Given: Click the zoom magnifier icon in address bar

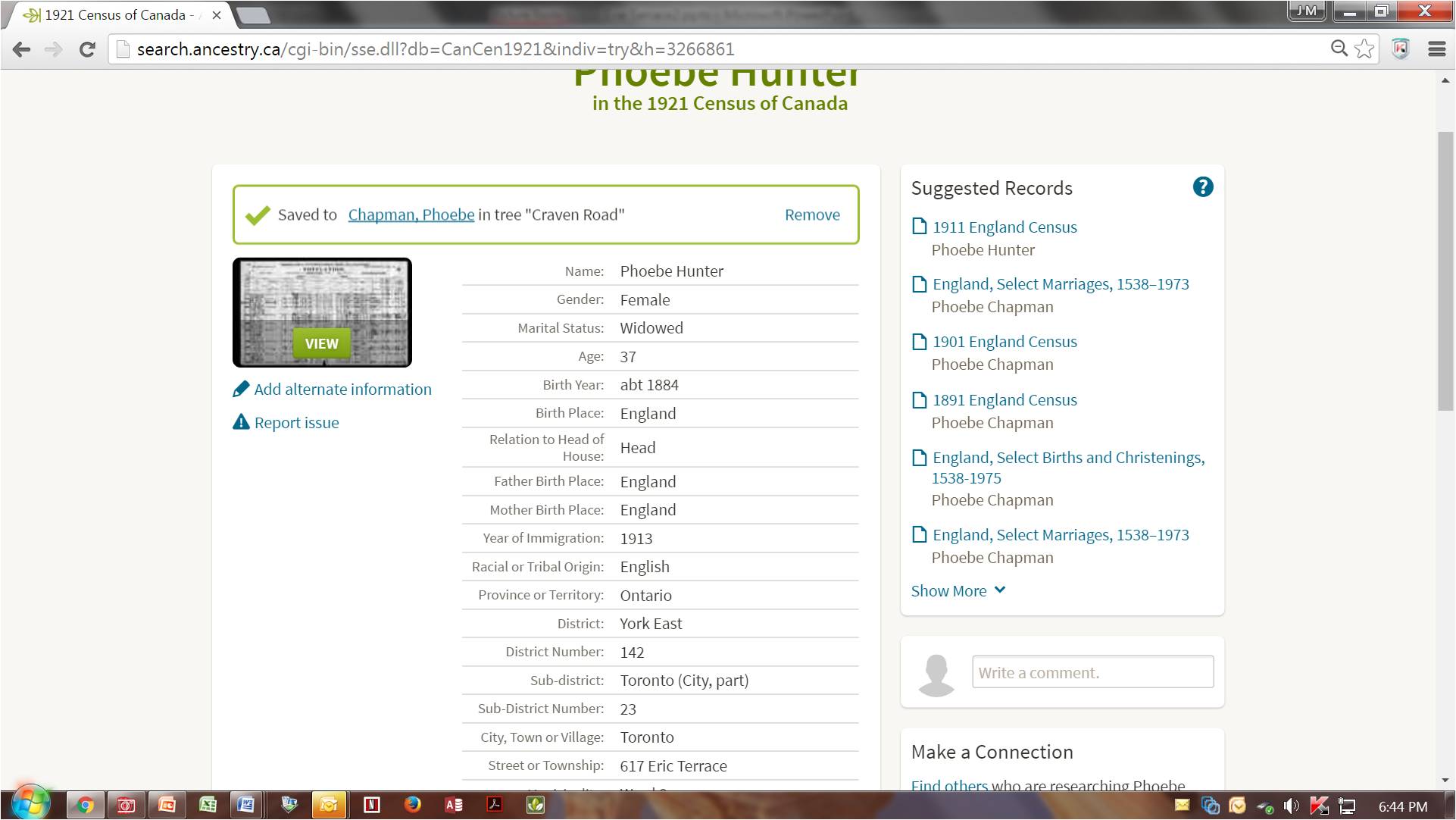Looking at the screenshot, I should pyautogui.click(x=1339, y=49).
